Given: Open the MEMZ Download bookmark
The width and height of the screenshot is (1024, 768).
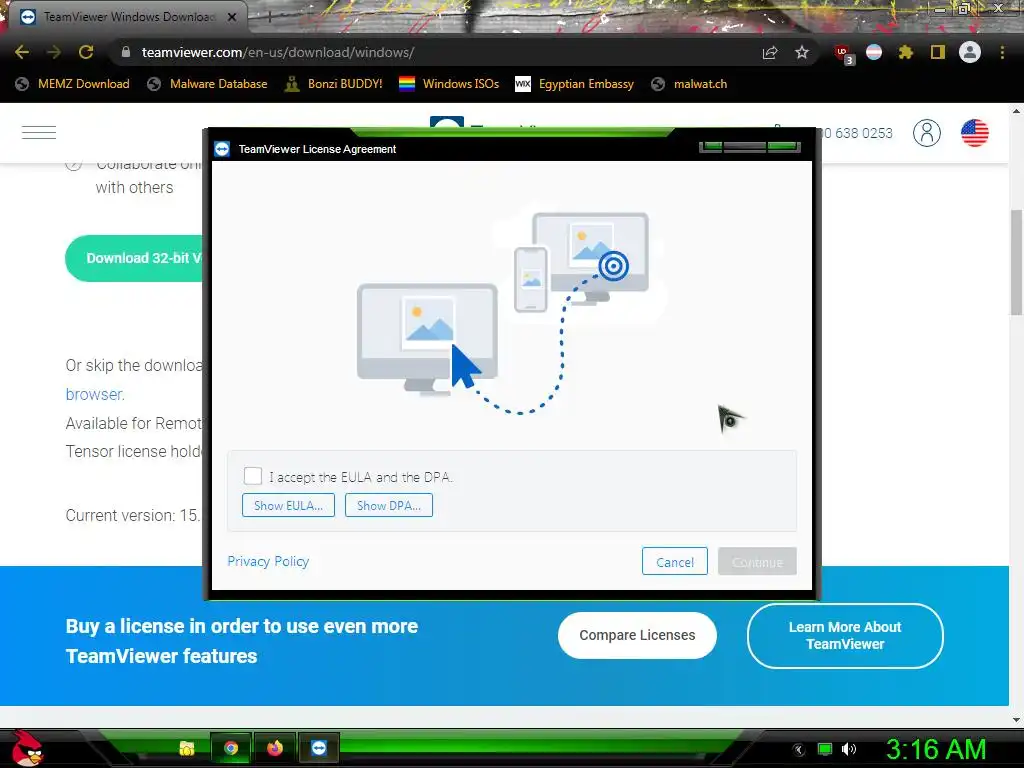Looking at the screenshot, I should click(x=72, y=84).
